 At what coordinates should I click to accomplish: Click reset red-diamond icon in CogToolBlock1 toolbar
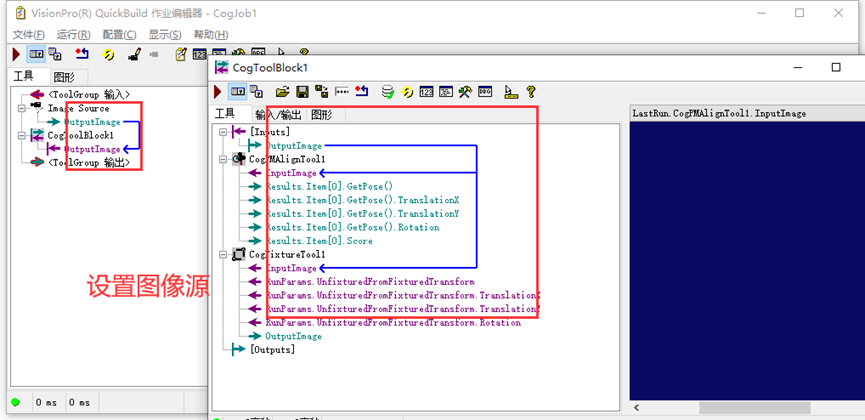tap(362, 91)
